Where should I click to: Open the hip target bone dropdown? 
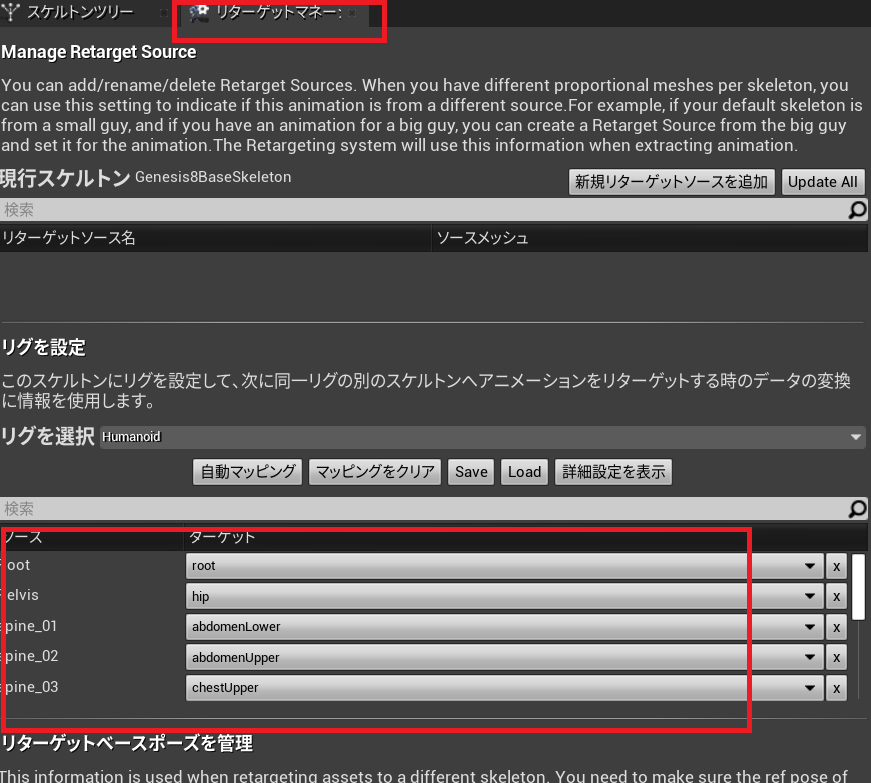pyautogui.click(x=504, y=596)
